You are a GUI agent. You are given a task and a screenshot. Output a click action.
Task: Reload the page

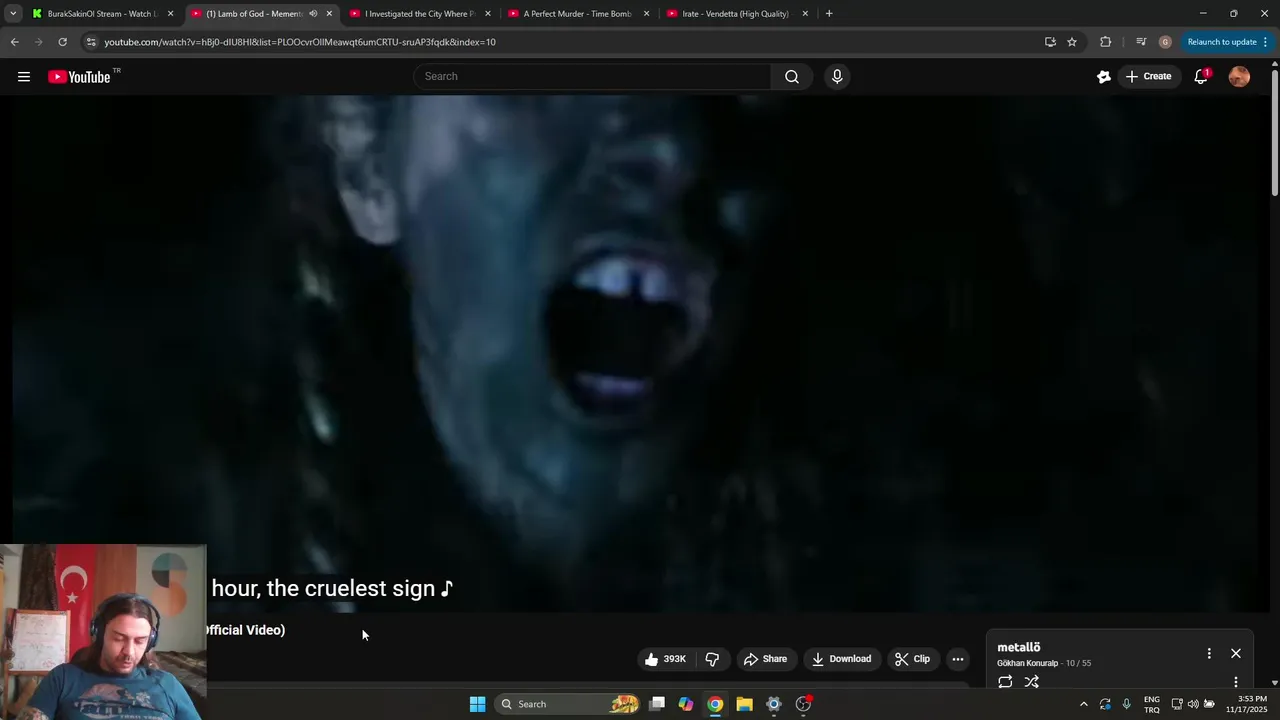click(x=62, y=42)
